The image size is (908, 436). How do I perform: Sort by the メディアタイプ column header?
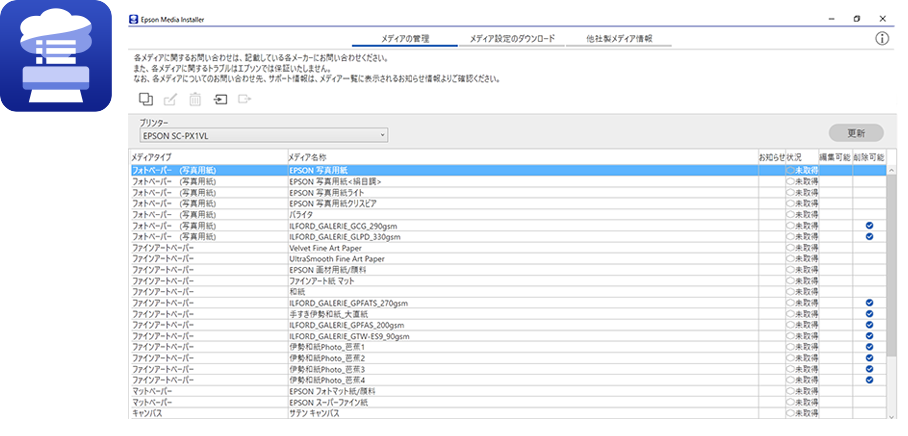[x=152, y=158]
